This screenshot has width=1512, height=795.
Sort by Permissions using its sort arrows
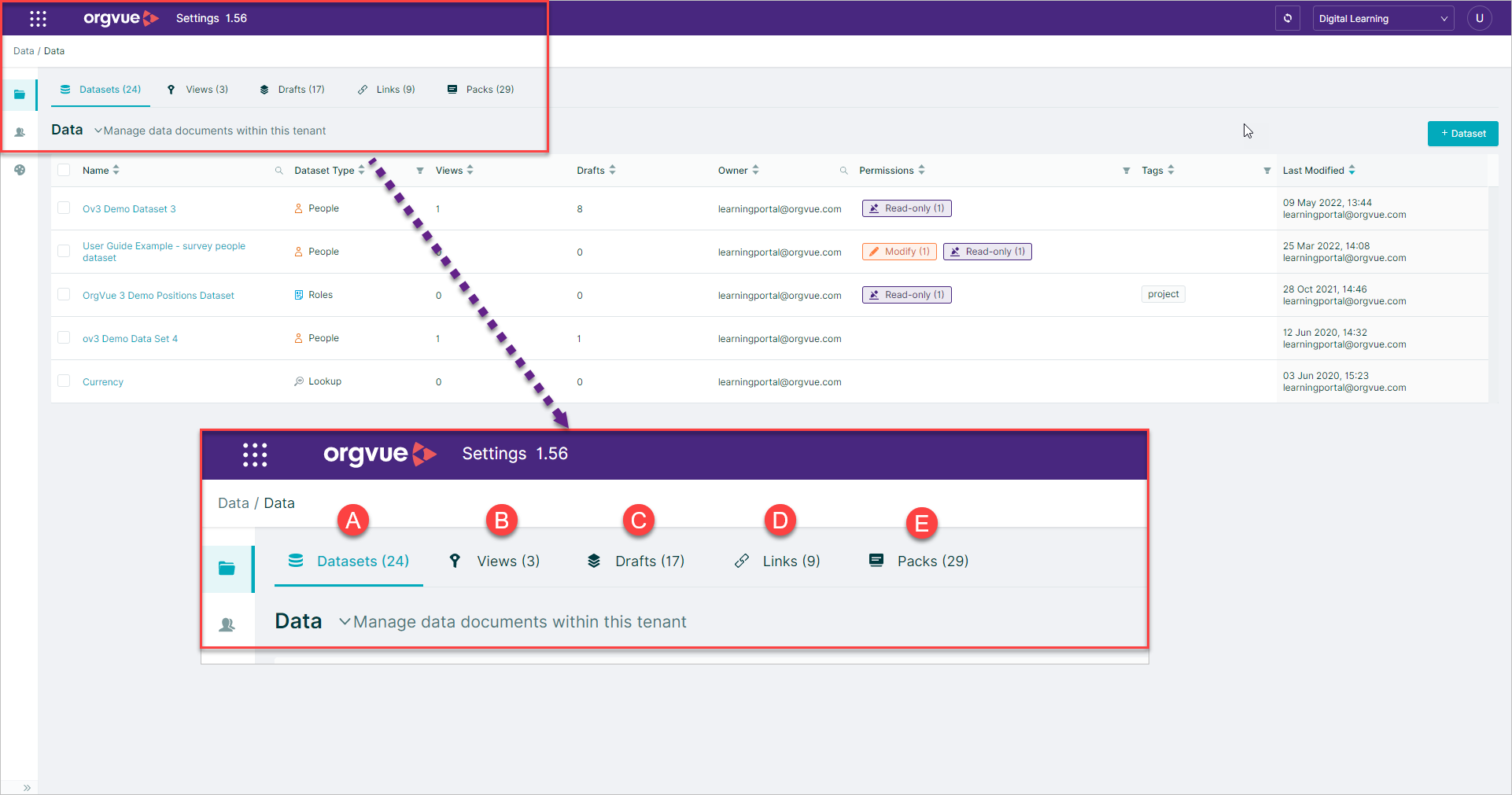[921, 170]
